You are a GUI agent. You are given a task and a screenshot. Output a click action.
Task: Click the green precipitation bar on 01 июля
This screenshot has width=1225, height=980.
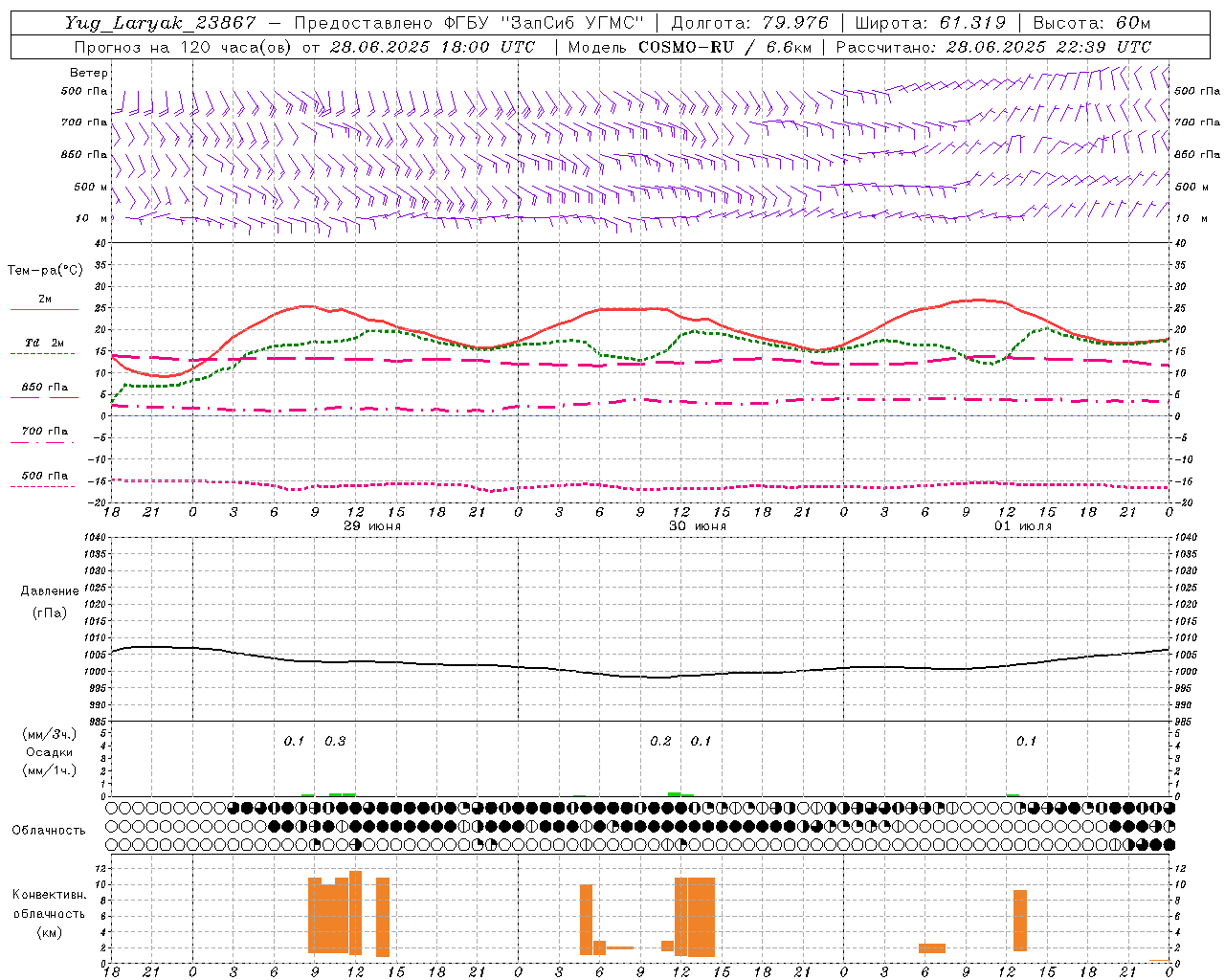(x=1013, y=794)
